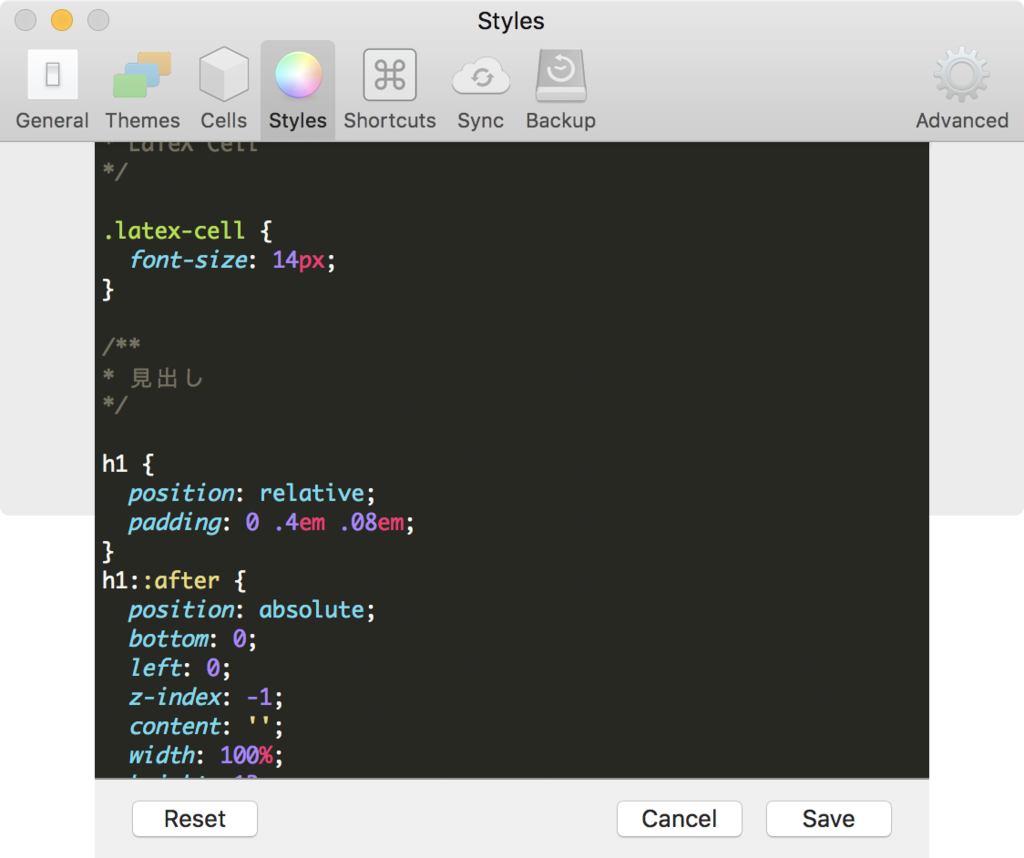This screenshot has width=1024, height=858.
Task: Select the Styles color wheel icon
Action: pyautogui.click(x=298, y=76)
